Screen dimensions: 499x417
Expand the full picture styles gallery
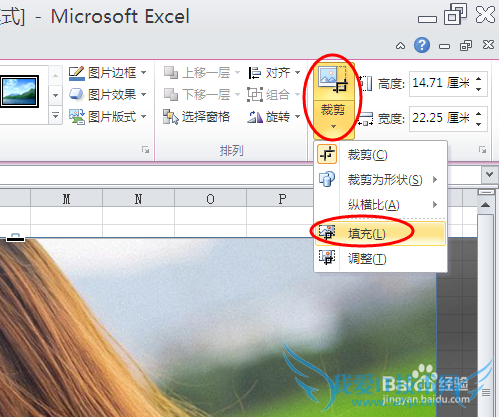[x=55, y=116]
